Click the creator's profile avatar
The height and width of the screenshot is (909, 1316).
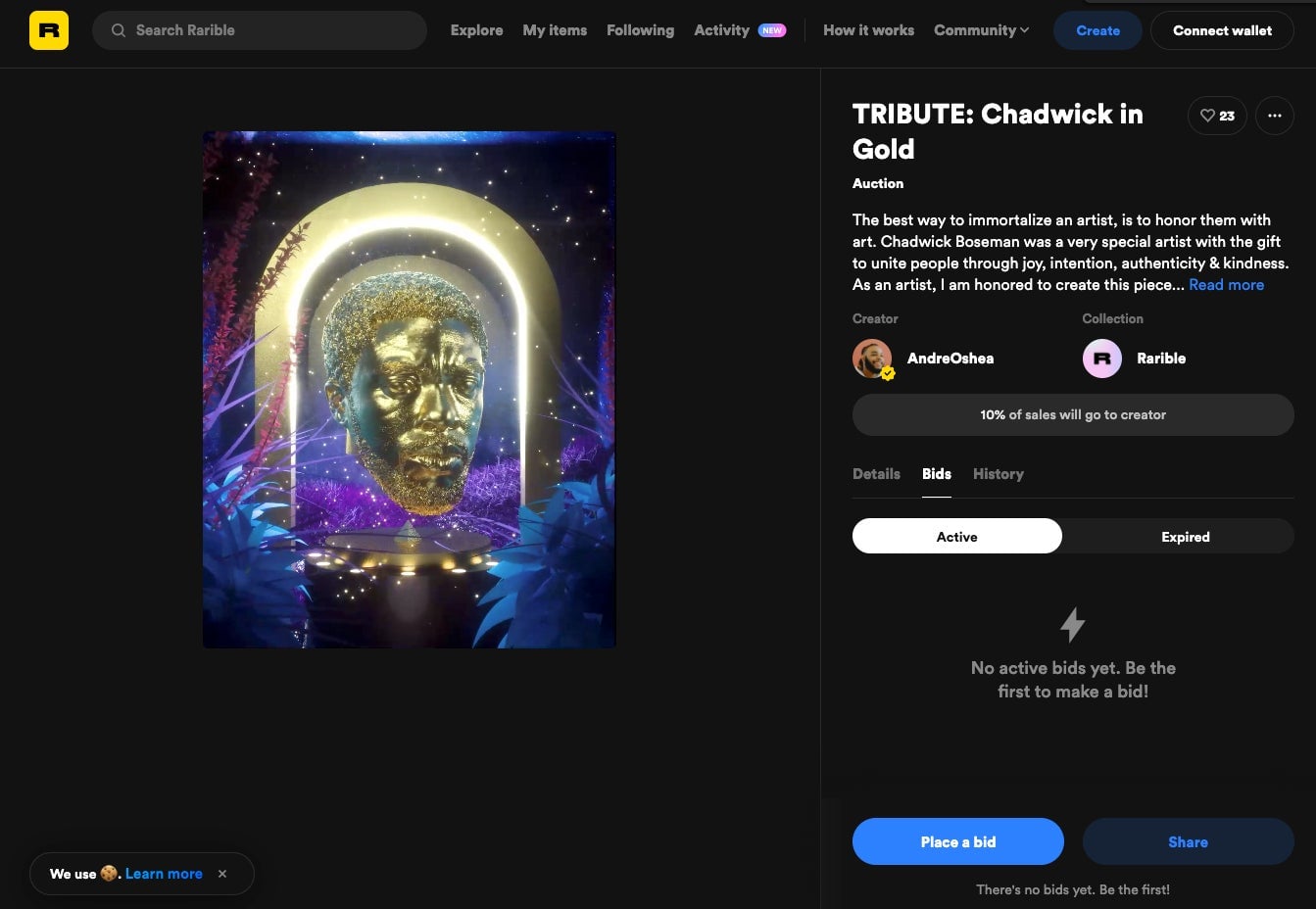click(872, 359)
